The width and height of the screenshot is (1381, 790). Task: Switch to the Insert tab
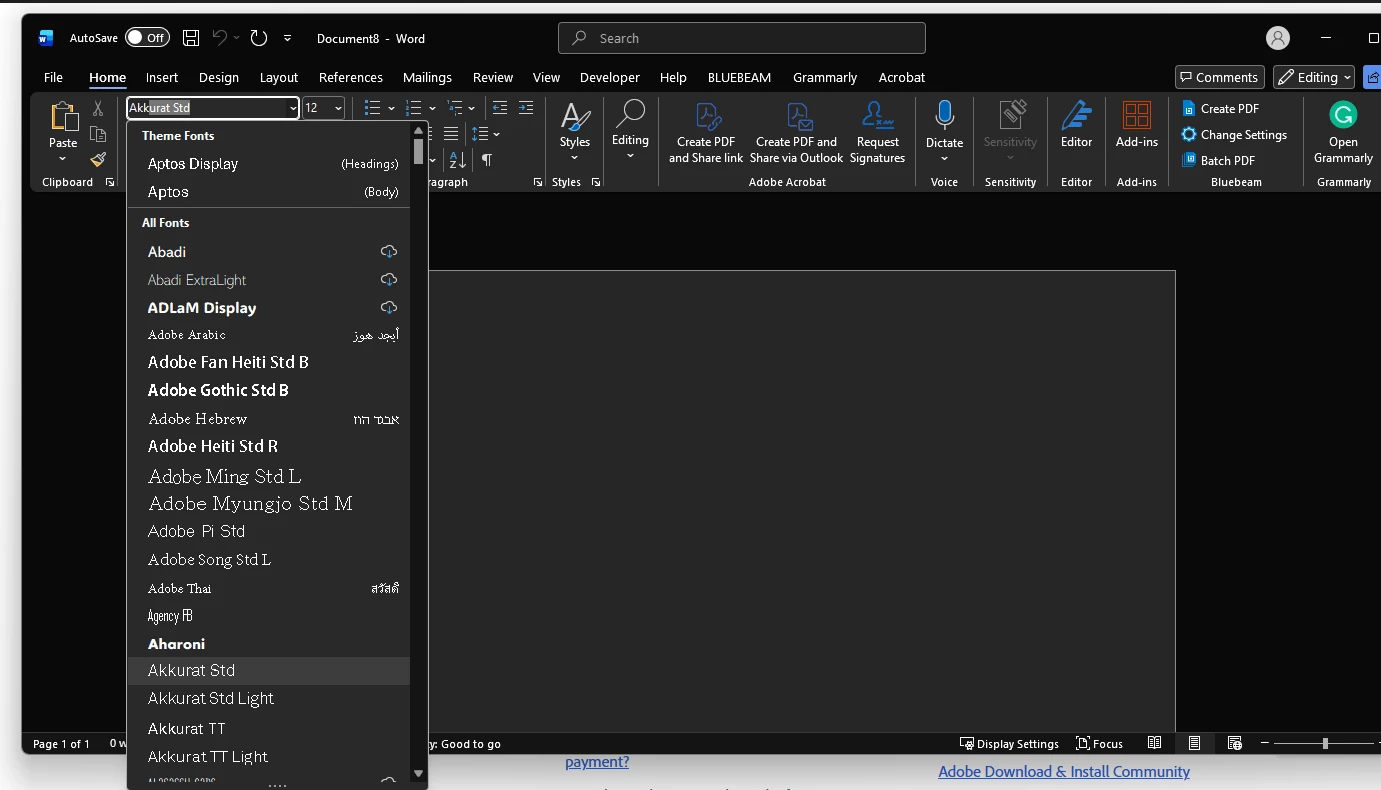pos(162,77)
